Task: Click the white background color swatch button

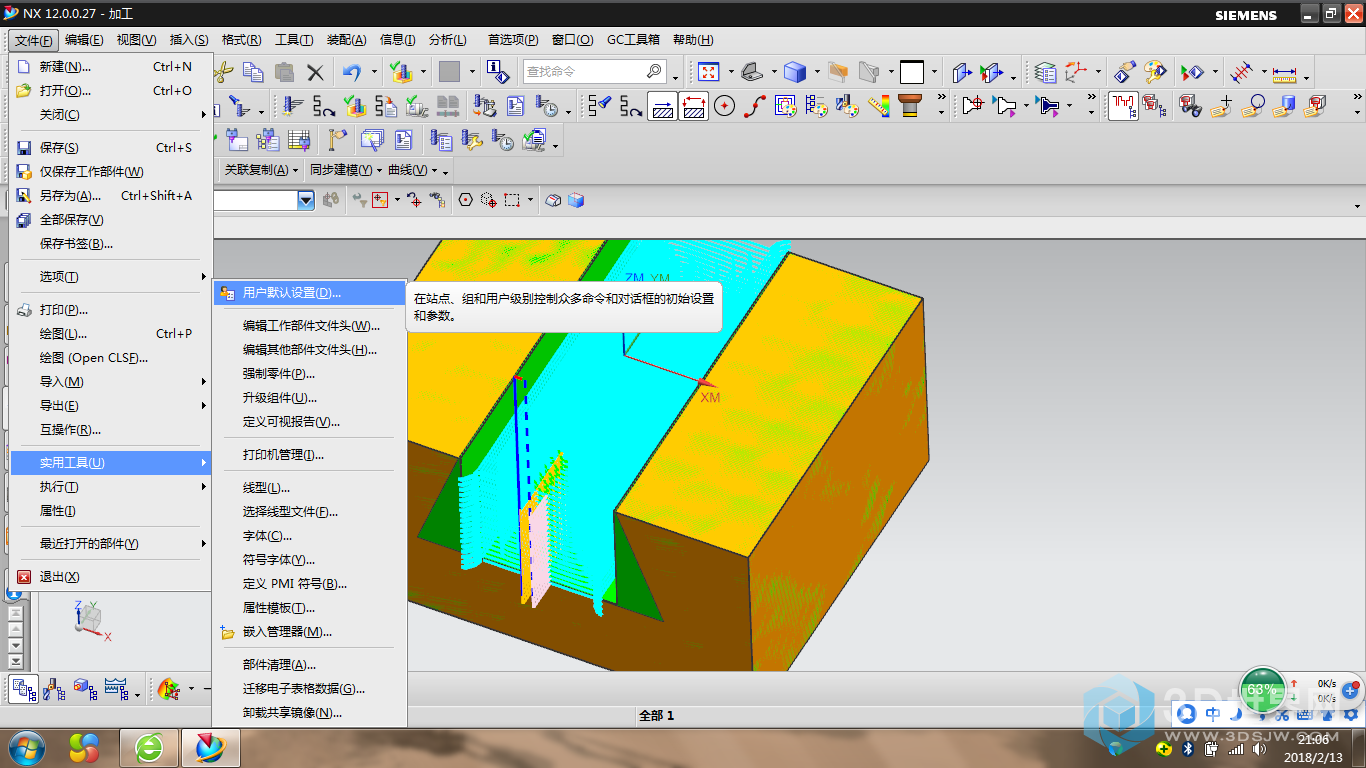Action: 912,72
